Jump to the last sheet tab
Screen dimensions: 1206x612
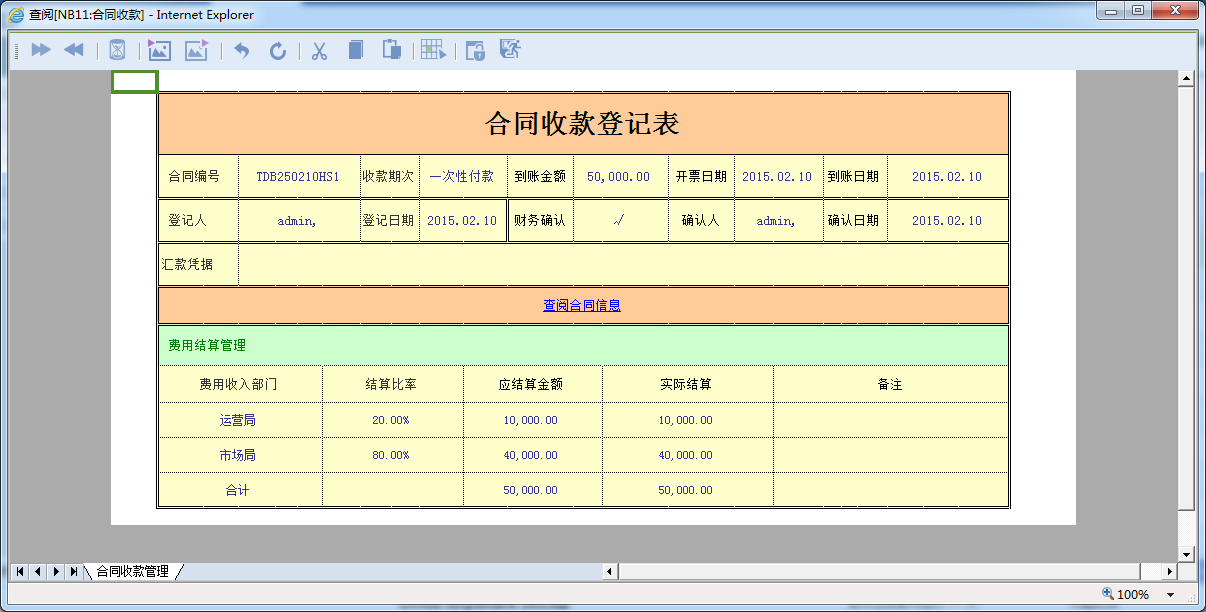pos(73,571)
